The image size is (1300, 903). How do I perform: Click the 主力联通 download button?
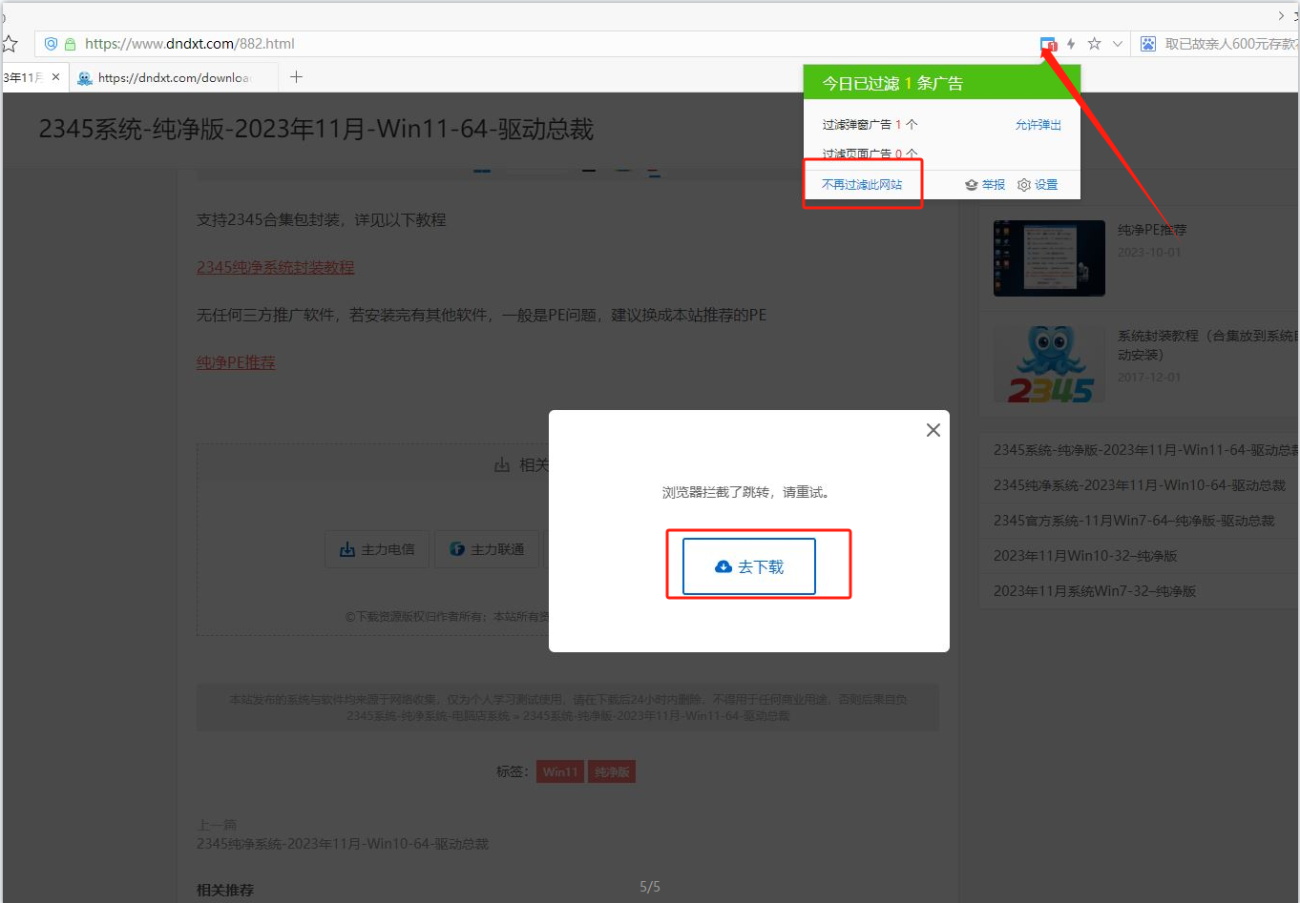pos(487,549)
